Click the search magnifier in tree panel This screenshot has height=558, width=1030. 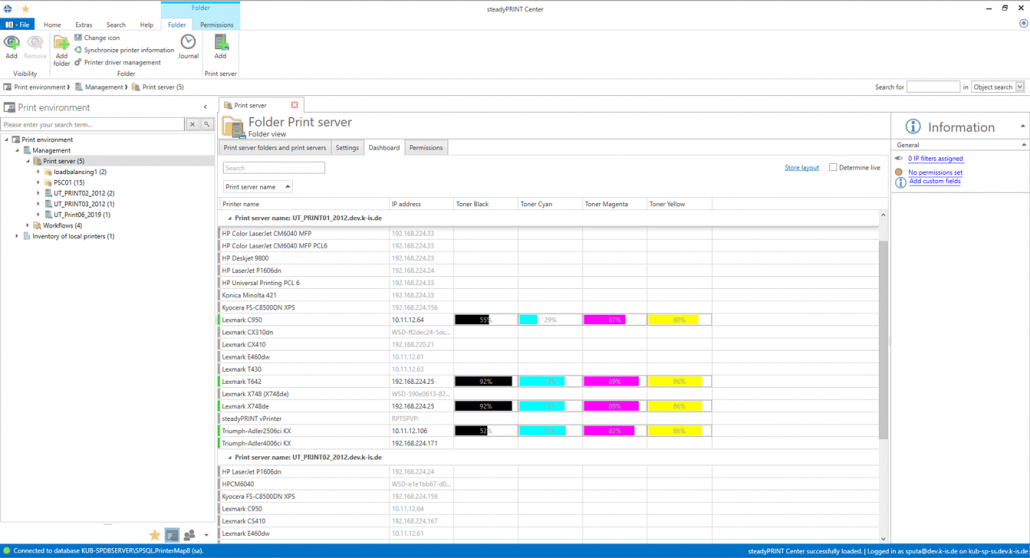click(x=207, y=124)
